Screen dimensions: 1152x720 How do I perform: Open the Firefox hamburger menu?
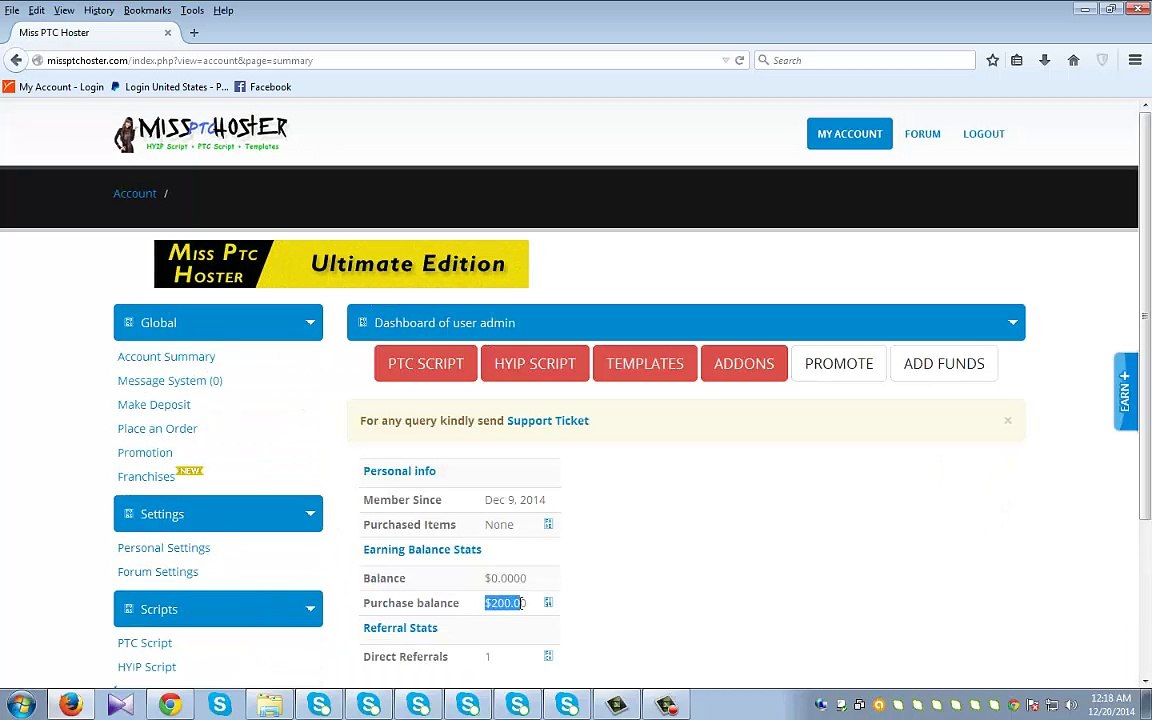(1134, 60)
